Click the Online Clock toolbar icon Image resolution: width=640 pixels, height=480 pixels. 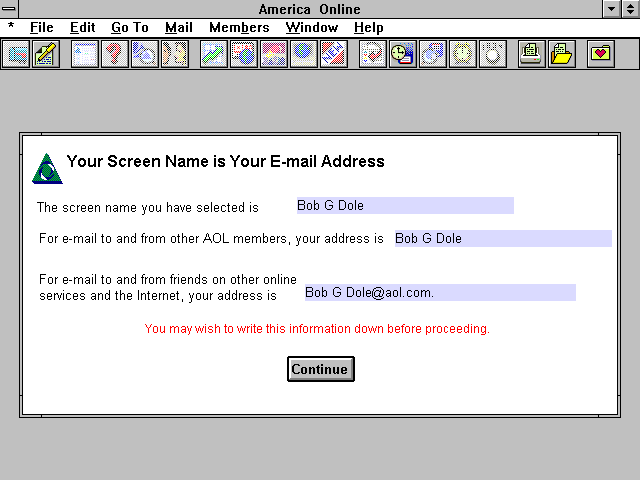[463, 54]
